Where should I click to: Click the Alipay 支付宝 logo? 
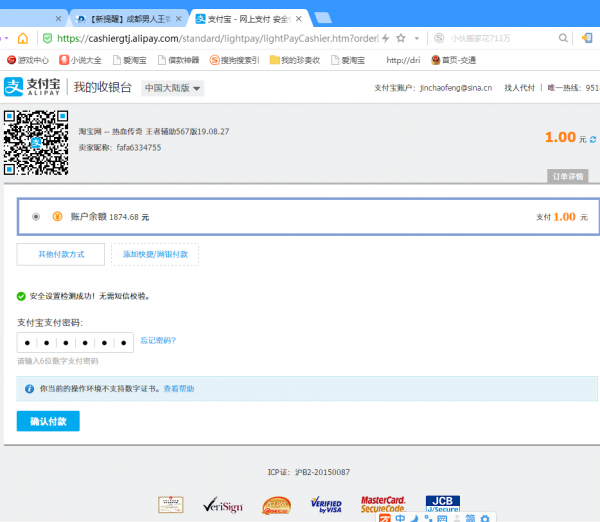[x=32, y=87]
